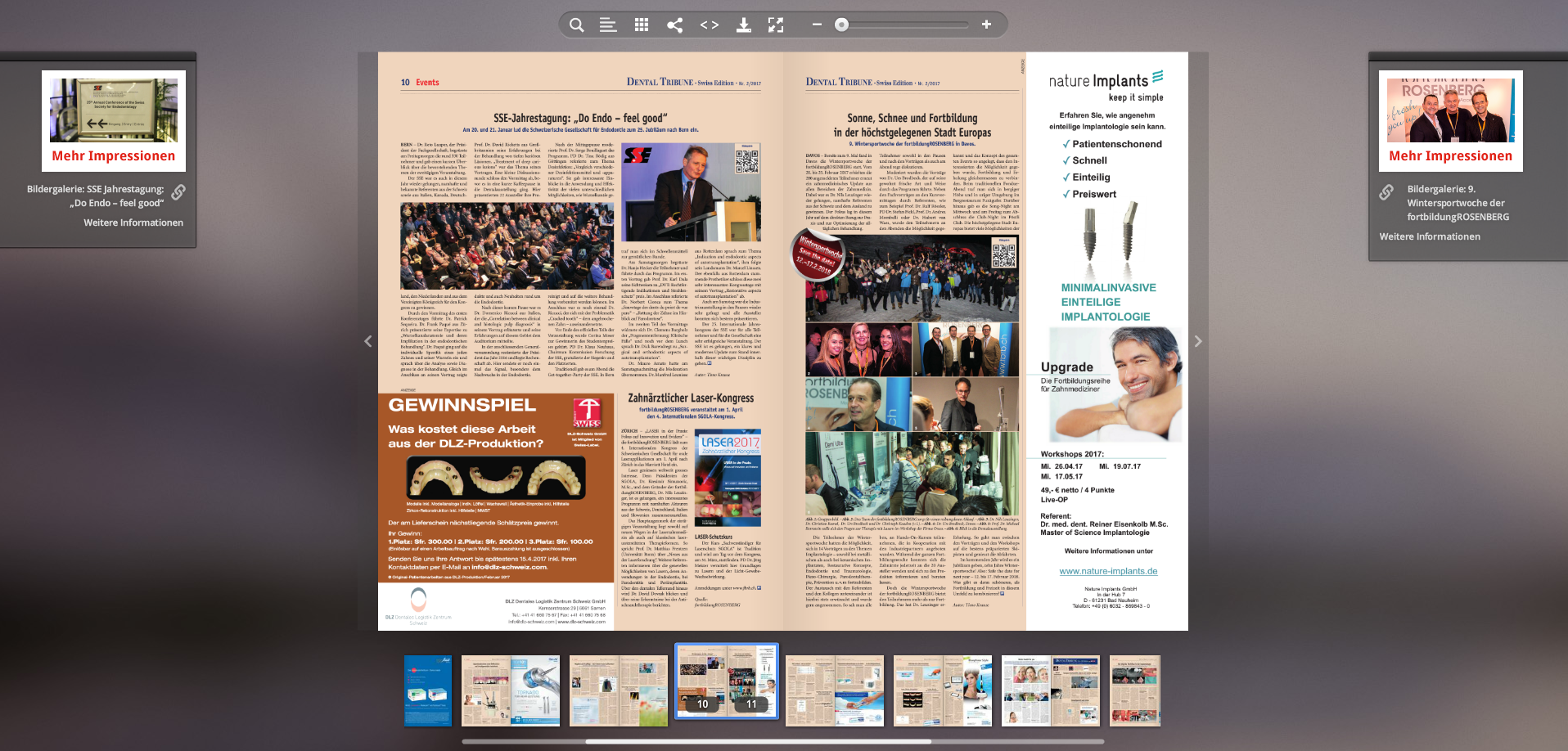Click the nature Implants logo
The width and height of the screenshot is (1568, 751).
pos(1106,85)
